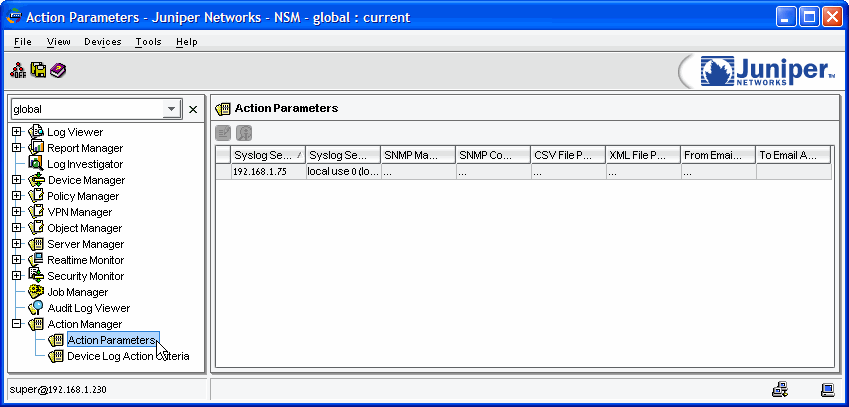Expand the Server Manager node
The image size is (849, 407).
[x=17, y=244]
